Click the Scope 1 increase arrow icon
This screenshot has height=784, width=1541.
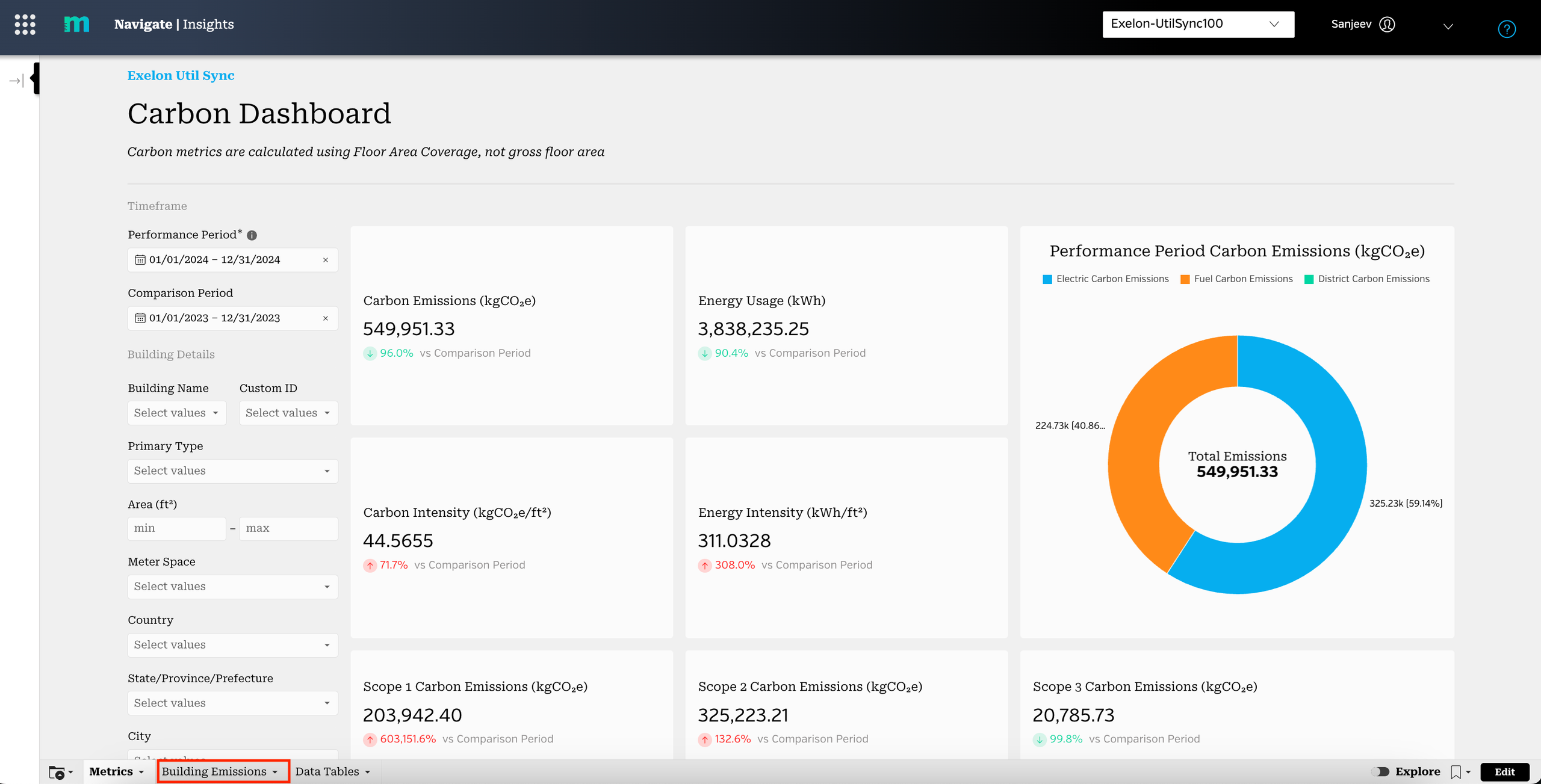[x=370, y=739]
